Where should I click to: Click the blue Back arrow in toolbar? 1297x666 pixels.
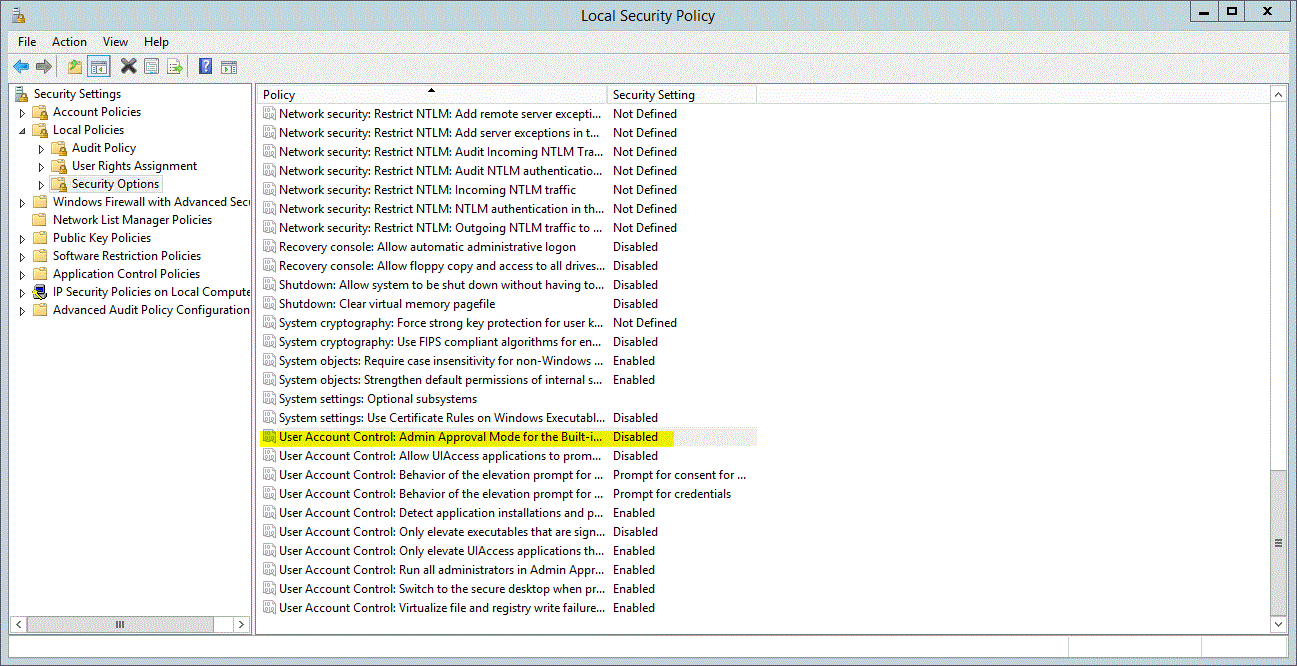click(x=20, y=67)
